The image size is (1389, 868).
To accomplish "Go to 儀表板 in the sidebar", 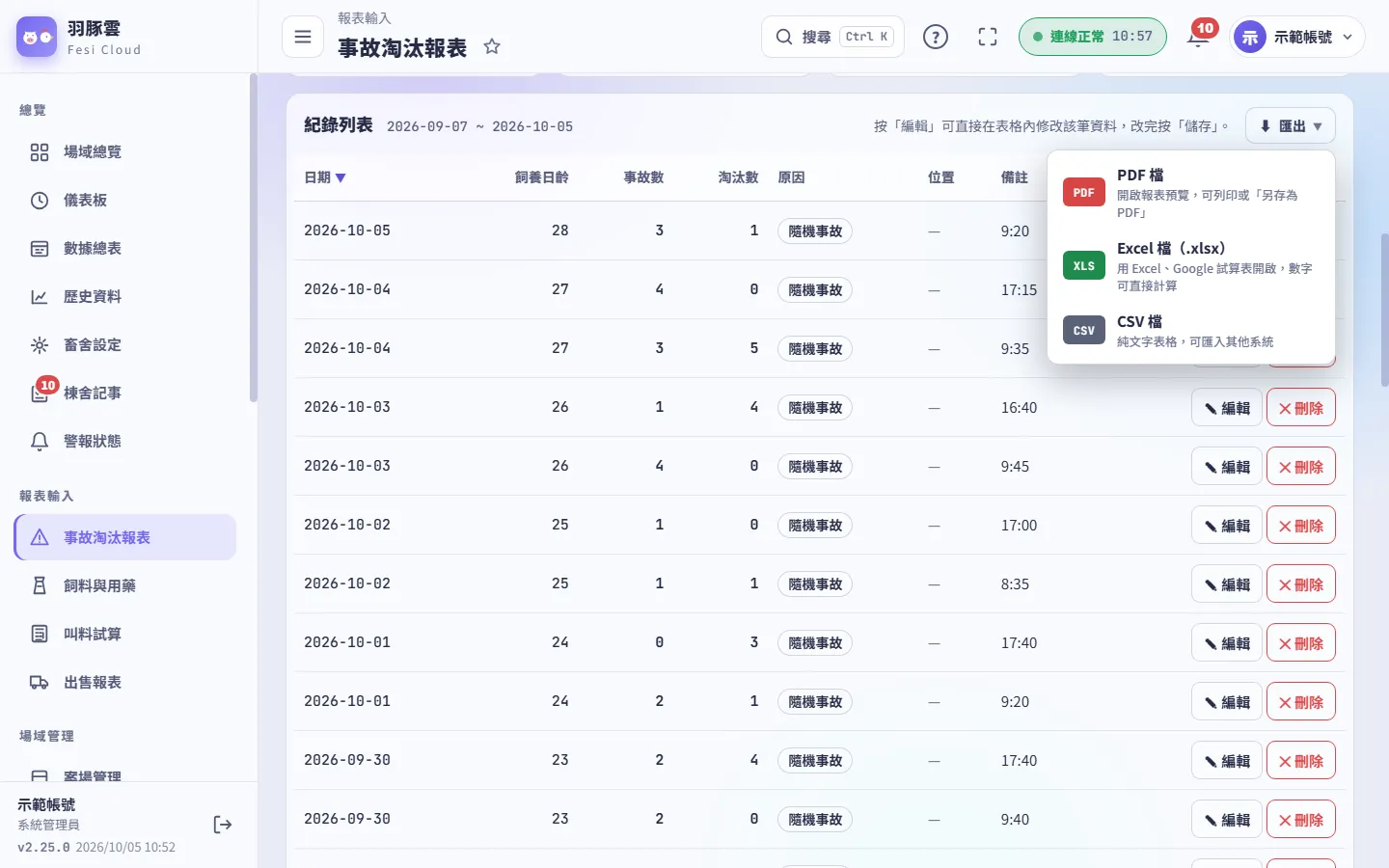I will pyautogui.click(x=125, y=201).
